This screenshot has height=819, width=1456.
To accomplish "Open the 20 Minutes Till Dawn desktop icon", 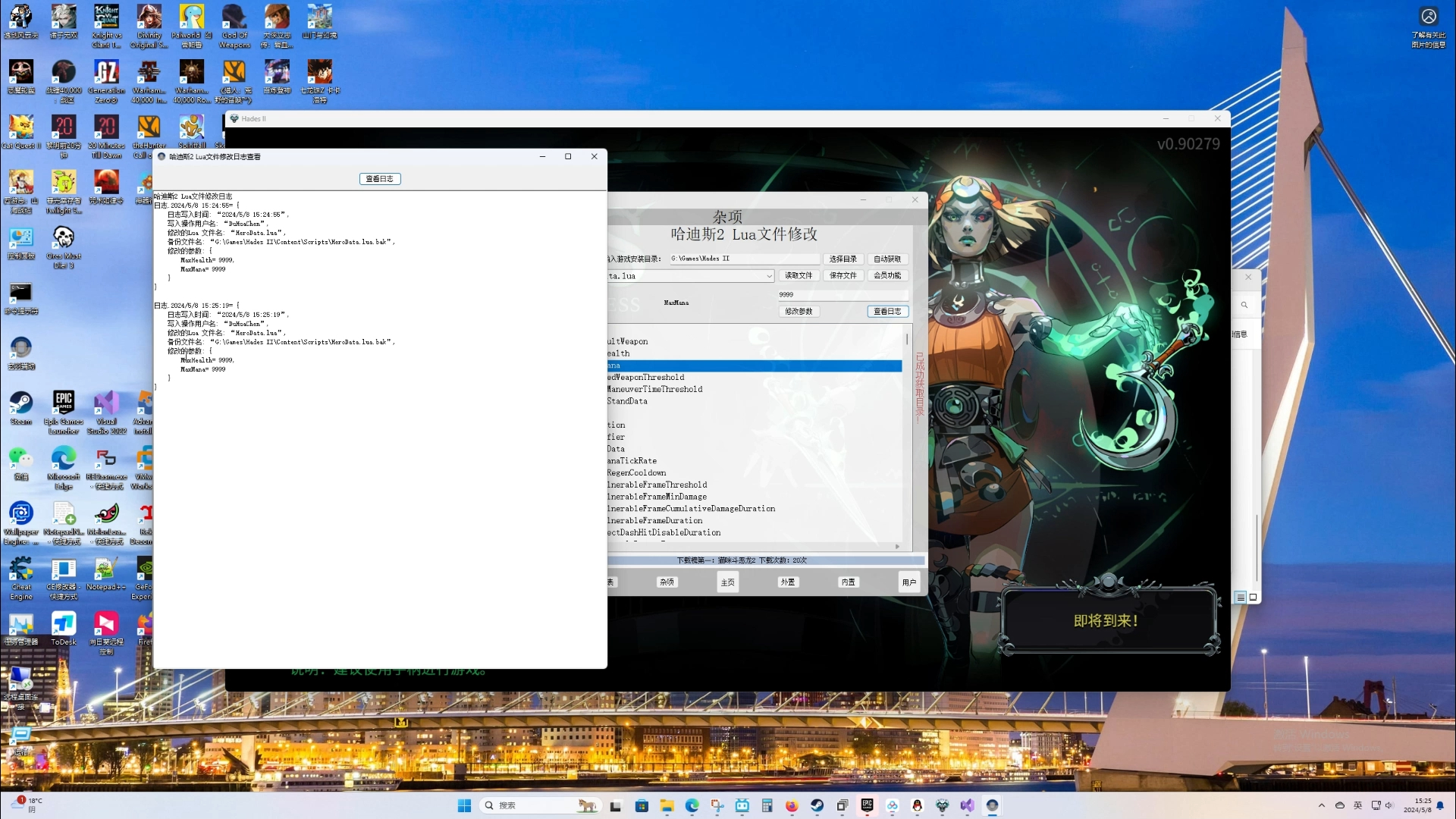I will [106, 136].
